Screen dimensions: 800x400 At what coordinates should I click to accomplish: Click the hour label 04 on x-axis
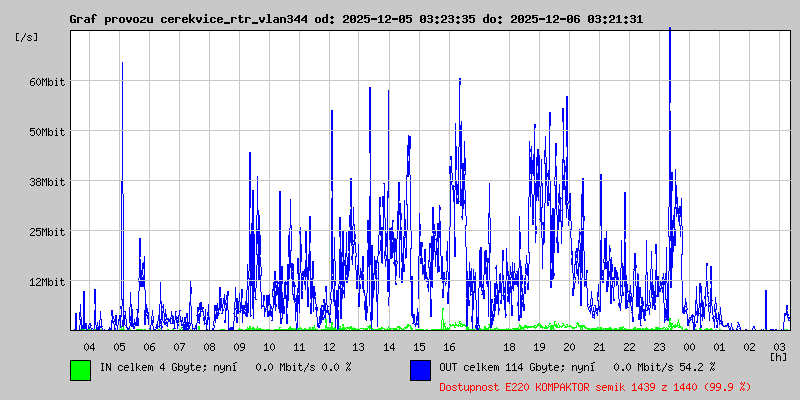click(89, 347)
